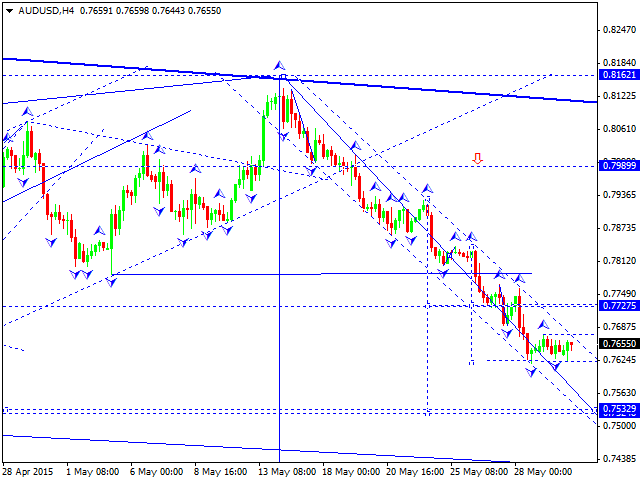
Task: Click the 0.82470 price scale label
Action: [x=619, y=29]
